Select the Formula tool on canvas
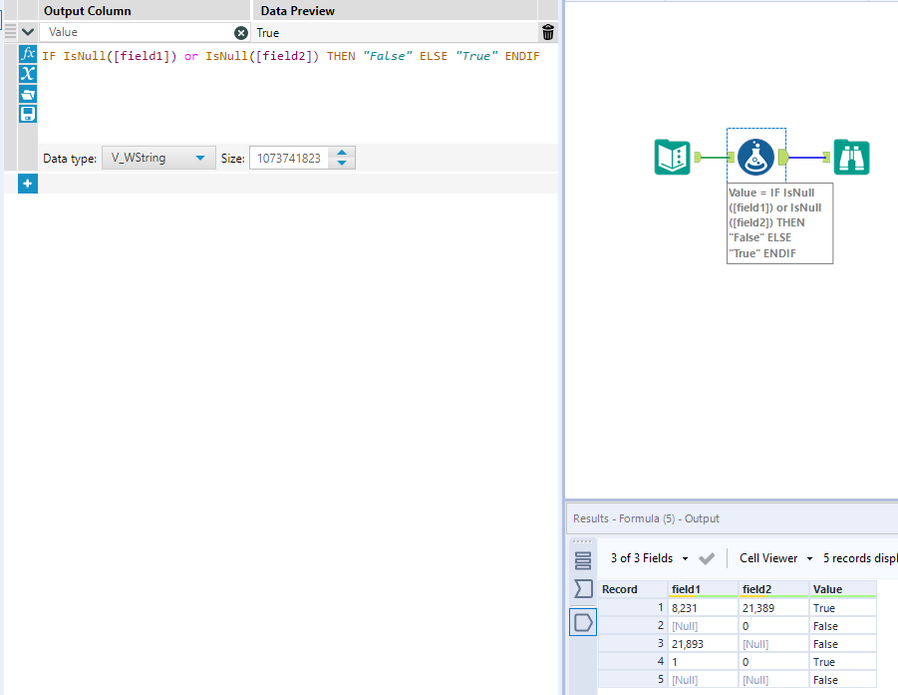The image size is (898, 695). (x=756, y=157)
